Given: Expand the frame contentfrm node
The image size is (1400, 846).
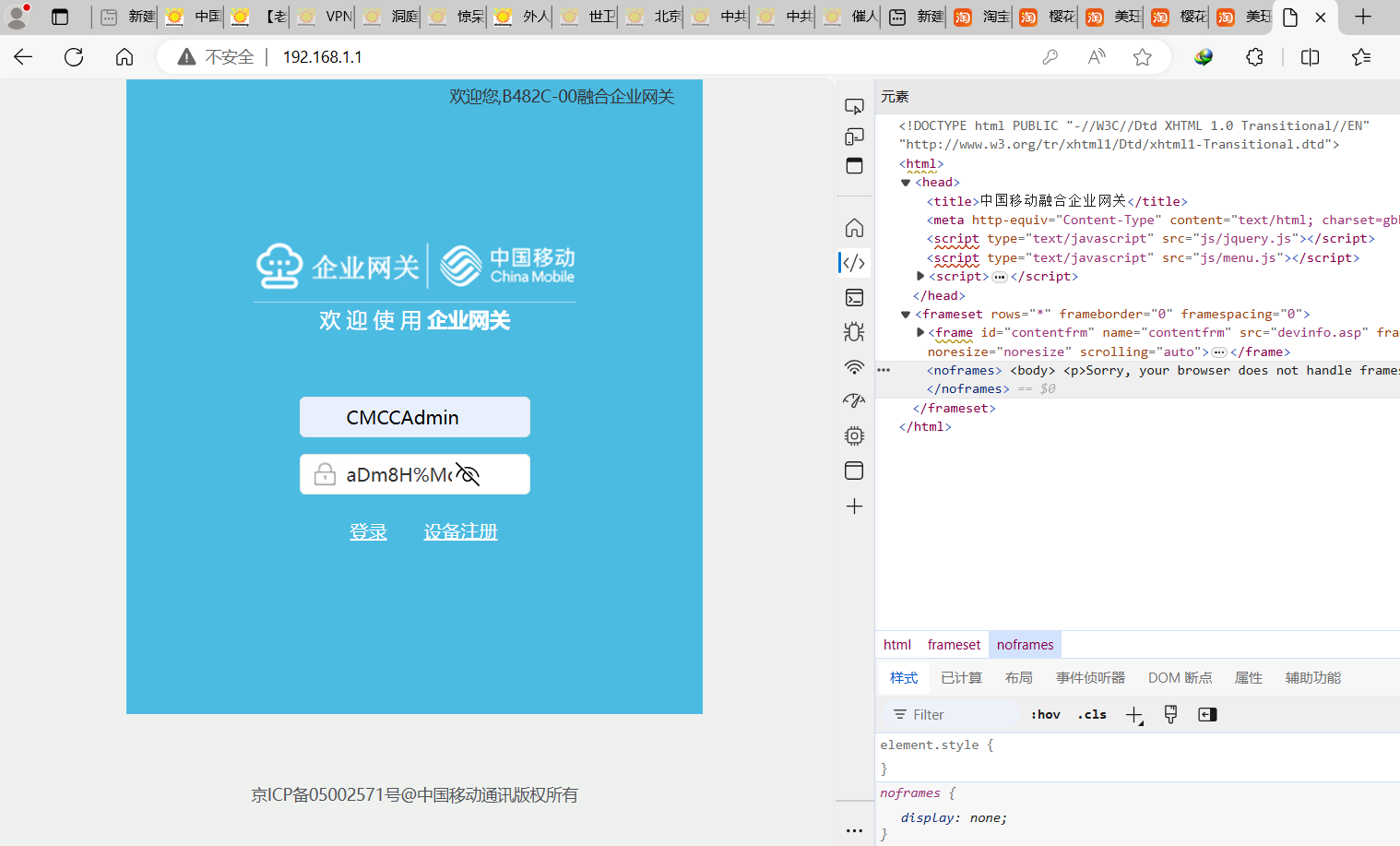Looking at the screenshot, I should pyautogui.click(x=920, y=332).
